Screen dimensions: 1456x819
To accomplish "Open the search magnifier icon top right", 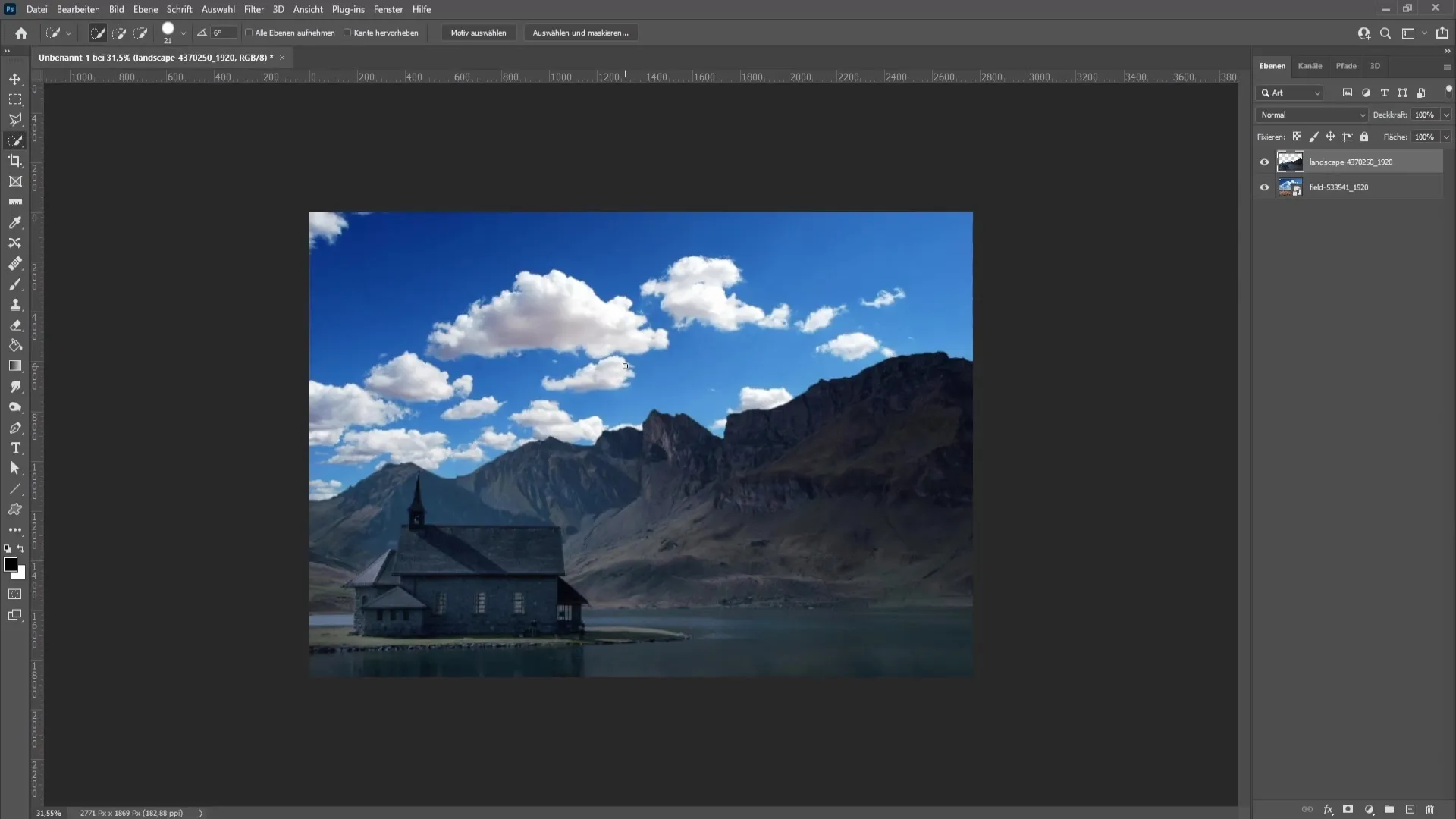I will 1385,33.
